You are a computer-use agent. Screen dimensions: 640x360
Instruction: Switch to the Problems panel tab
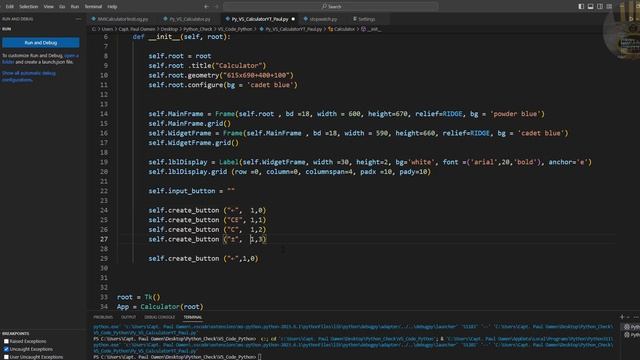(x=103, y=317)
